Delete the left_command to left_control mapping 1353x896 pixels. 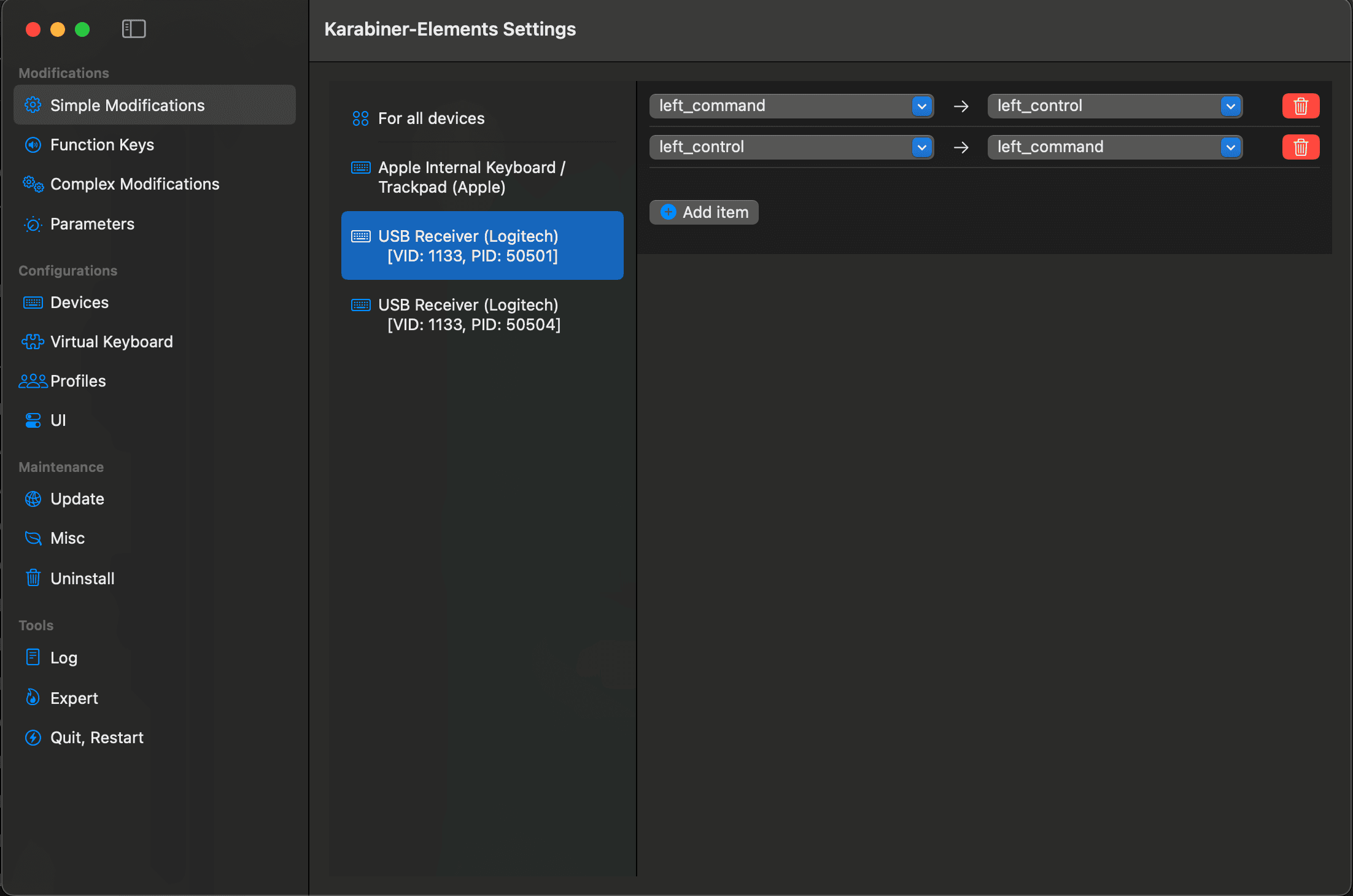tap(1300, 106)
